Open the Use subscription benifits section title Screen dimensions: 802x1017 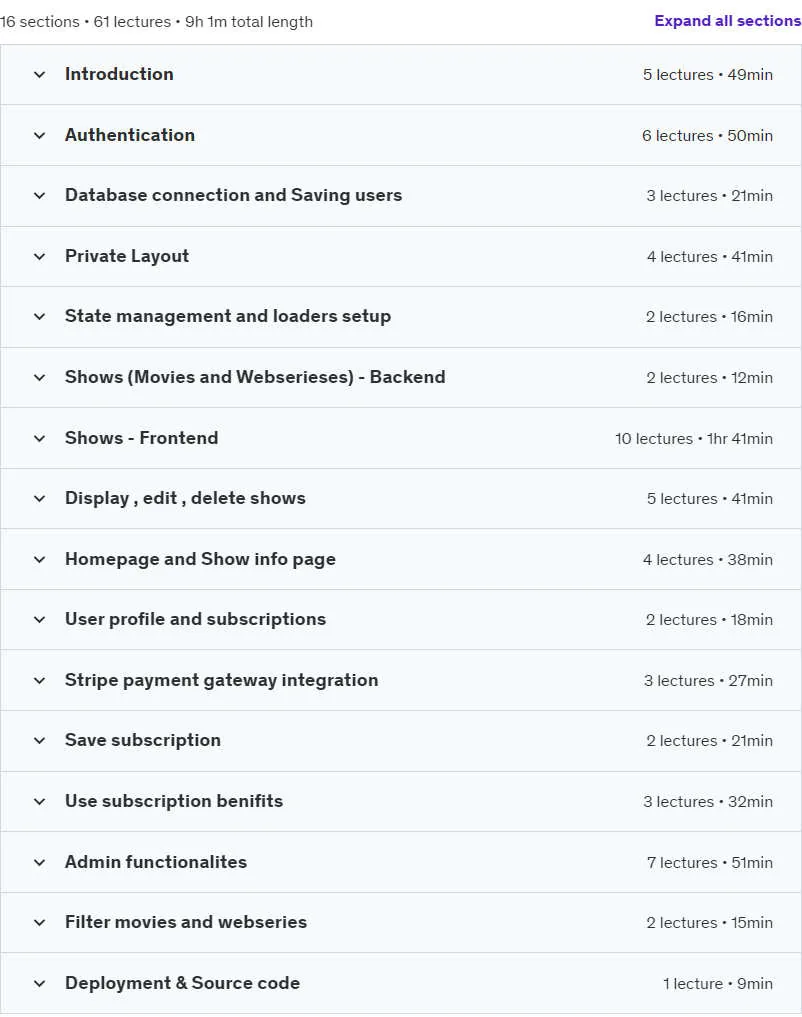point(174,801)
